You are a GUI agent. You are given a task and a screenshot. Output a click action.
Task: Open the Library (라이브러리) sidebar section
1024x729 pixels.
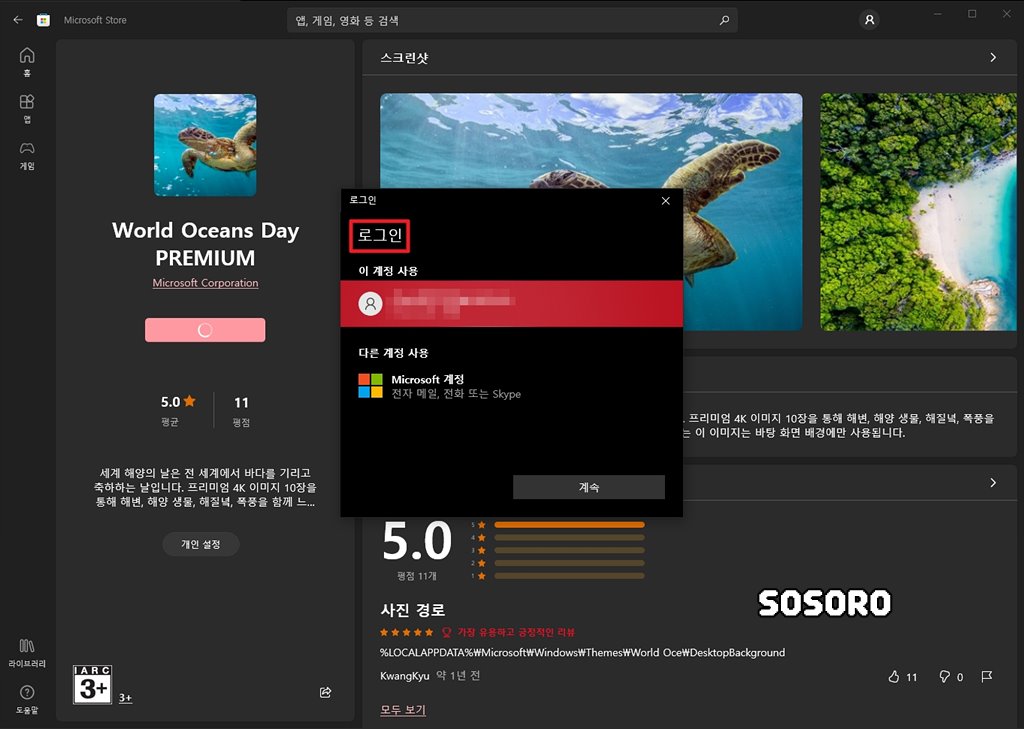point(27,653)
